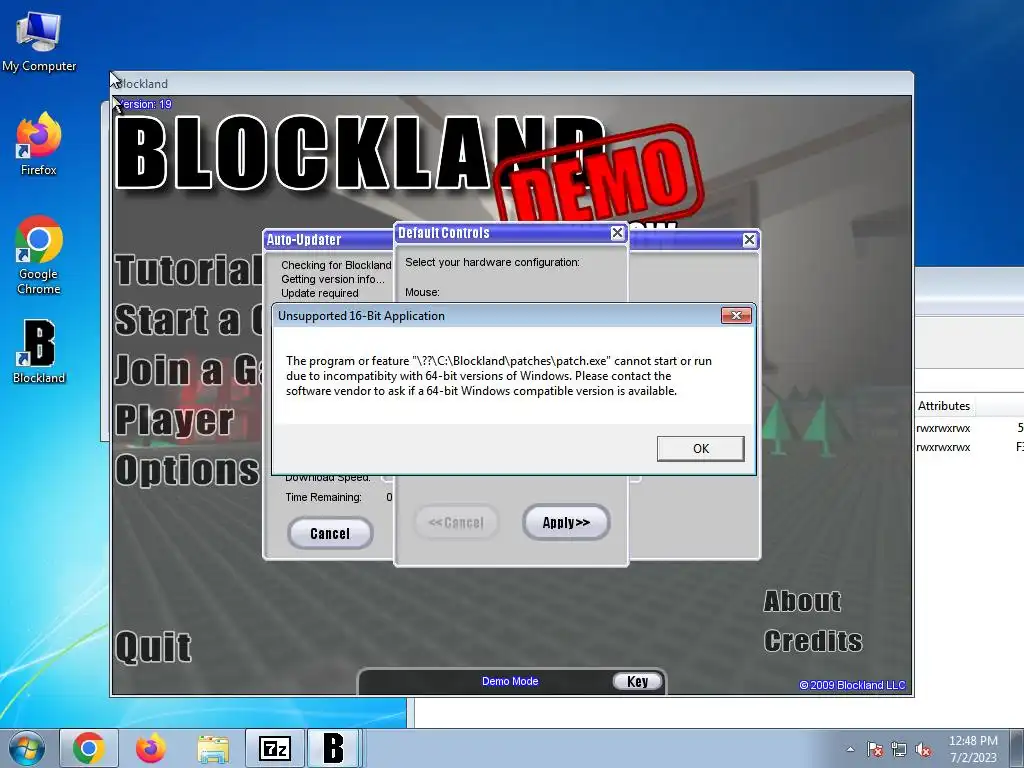Cancel the Auto-Updater
This screenshot has height=768, width=1024.
point(330,534)
